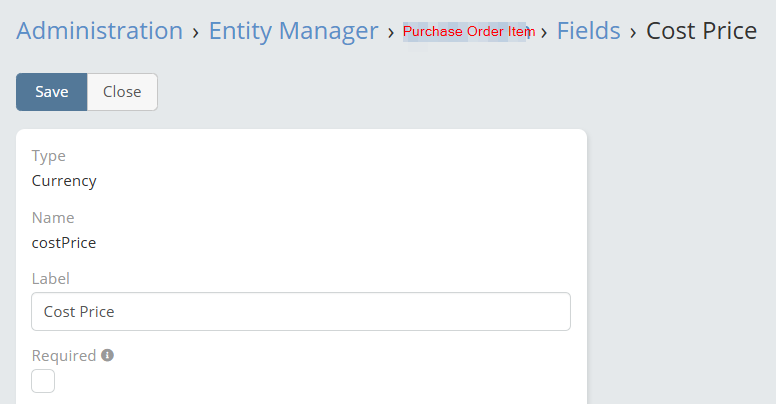Click the Required label text
Image resolution: width=776 pixels, height=404 pixels.
pyautogui.click(x=64, y=355)
